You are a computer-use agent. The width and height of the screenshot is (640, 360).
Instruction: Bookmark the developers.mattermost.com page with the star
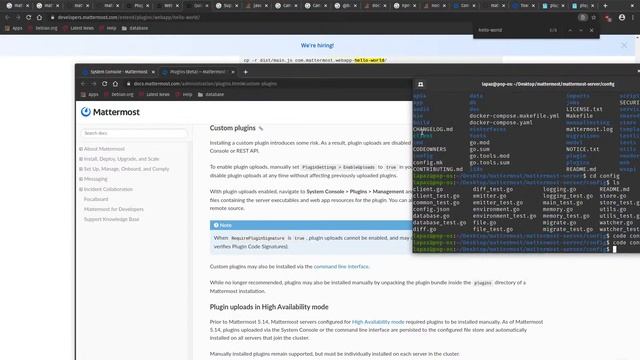pyautogui.click(x=594, y=18)
